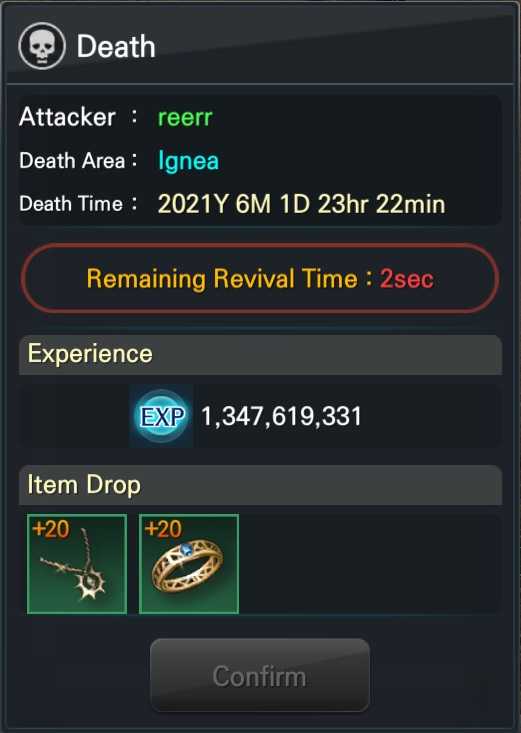Click the Death title text
Viewport: 521px width, 733px height.
point(116,46)
